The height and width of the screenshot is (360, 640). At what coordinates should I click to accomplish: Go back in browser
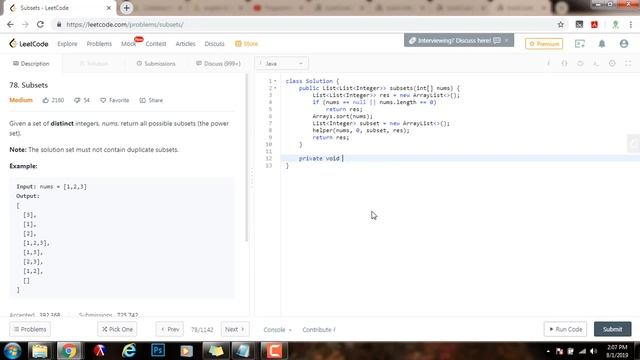pyautogui.click(x=10, y=24)
